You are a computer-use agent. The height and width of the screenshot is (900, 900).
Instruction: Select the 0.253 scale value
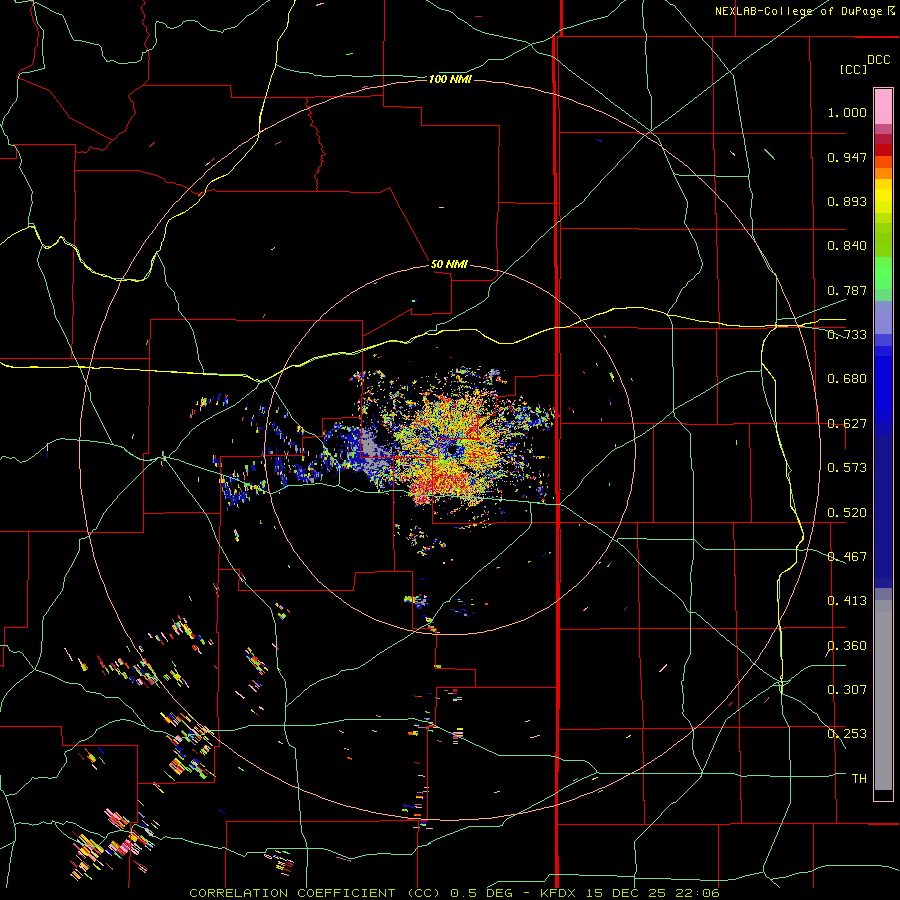click(847, 734)
